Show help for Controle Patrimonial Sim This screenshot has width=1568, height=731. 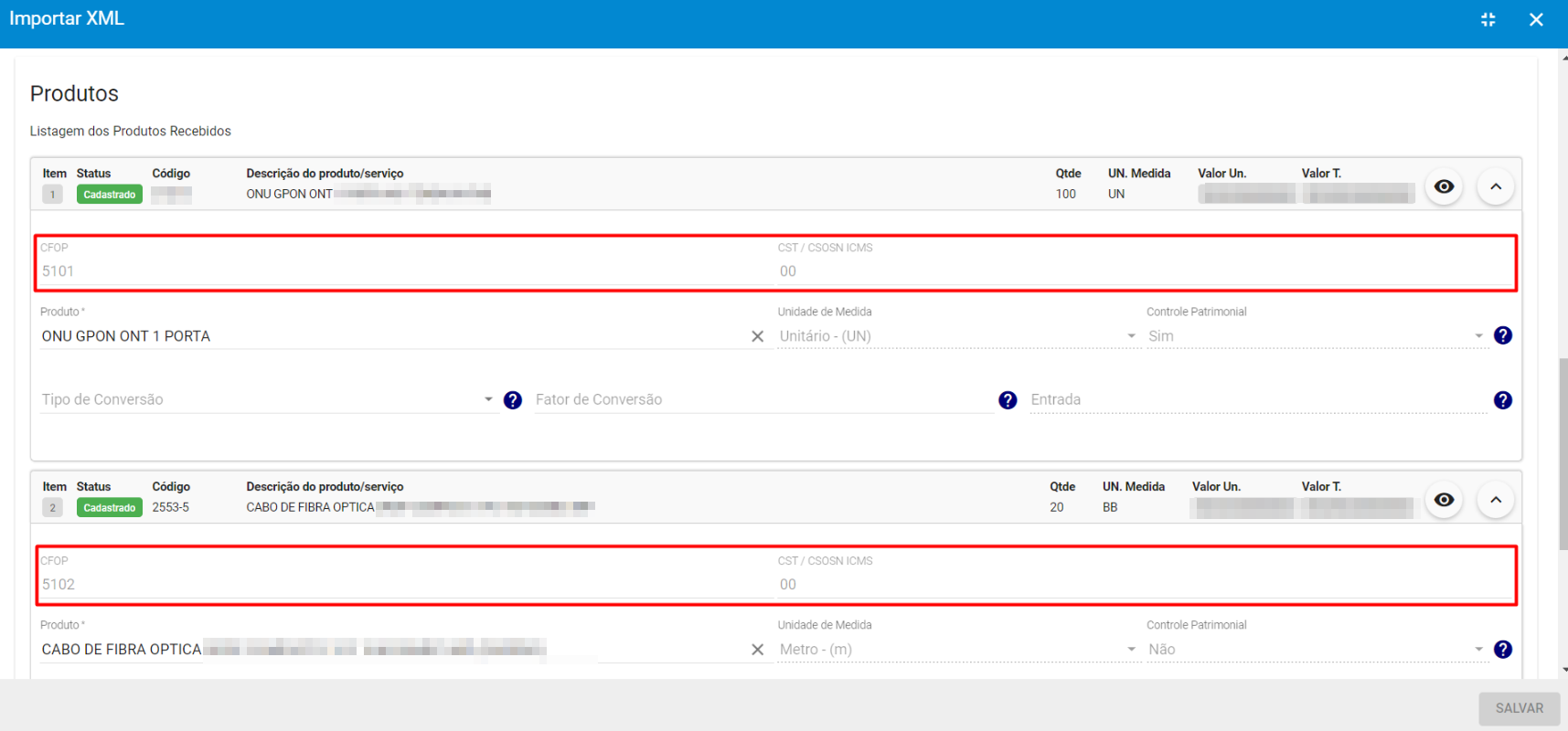(1503, 335)
